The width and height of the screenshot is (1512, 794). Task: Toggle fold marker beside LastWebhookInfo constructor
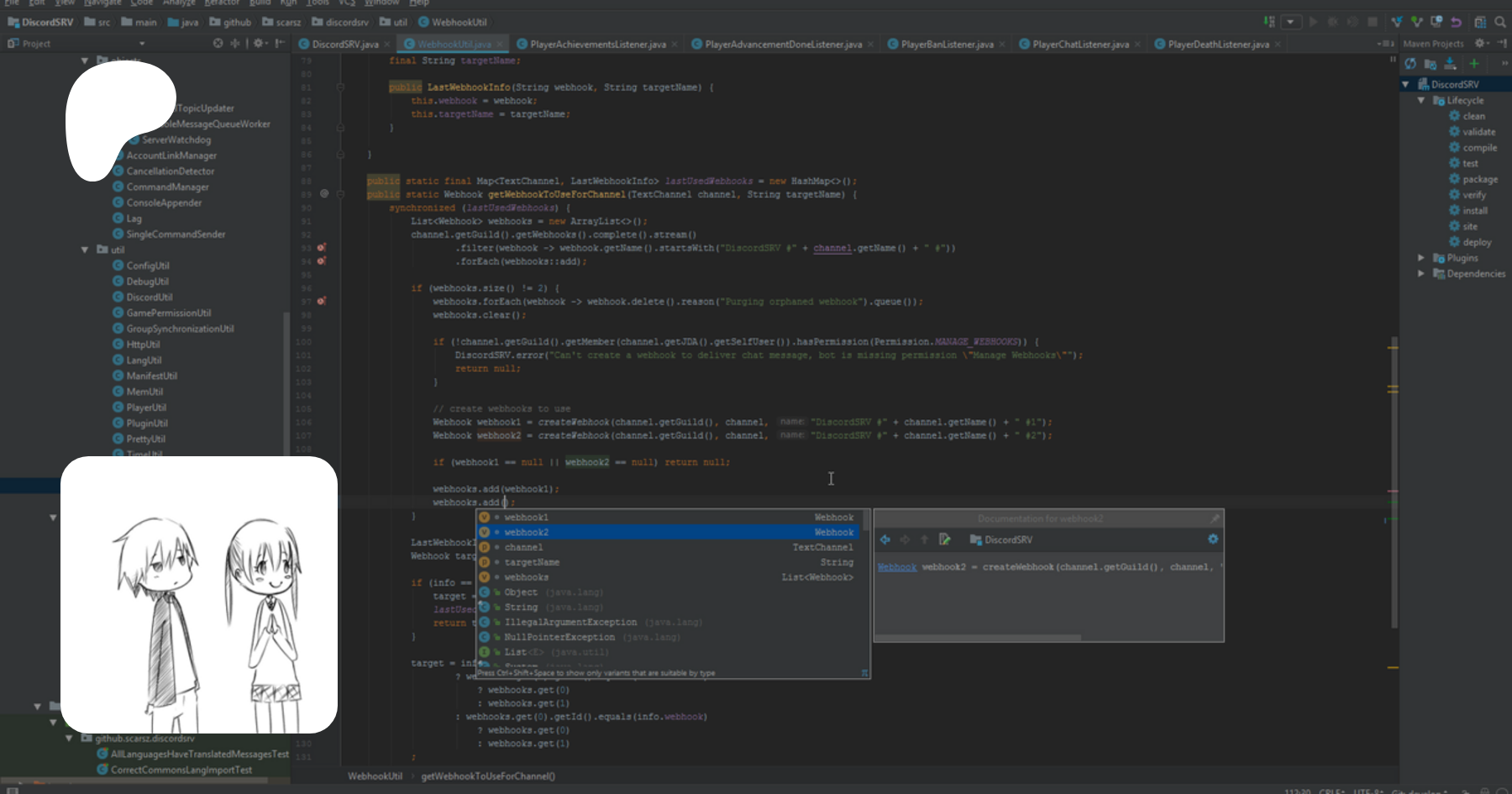(340, 87)
